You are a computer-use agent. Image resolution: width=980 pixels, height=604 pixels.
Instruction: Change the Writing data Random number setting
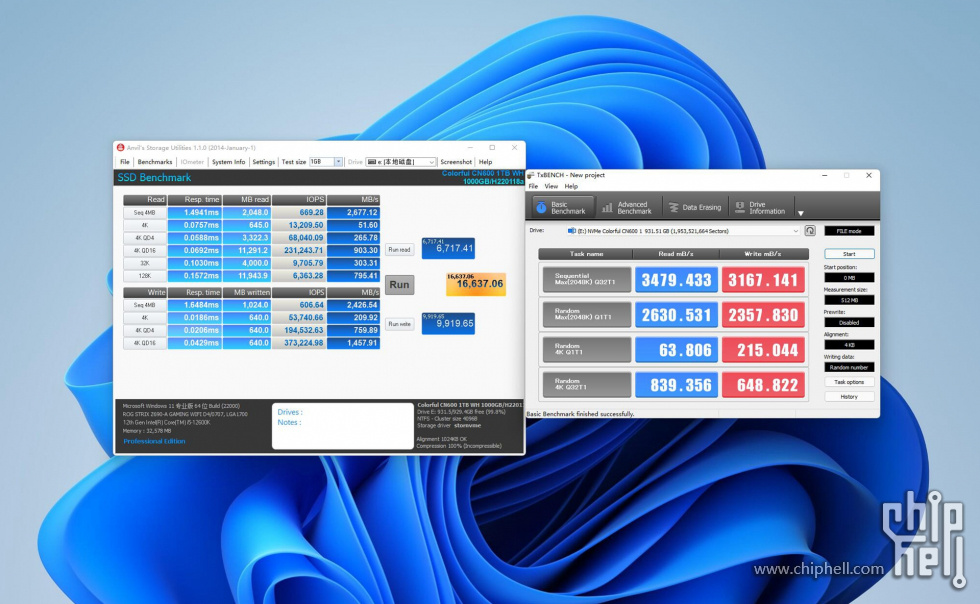coord(849,368)
